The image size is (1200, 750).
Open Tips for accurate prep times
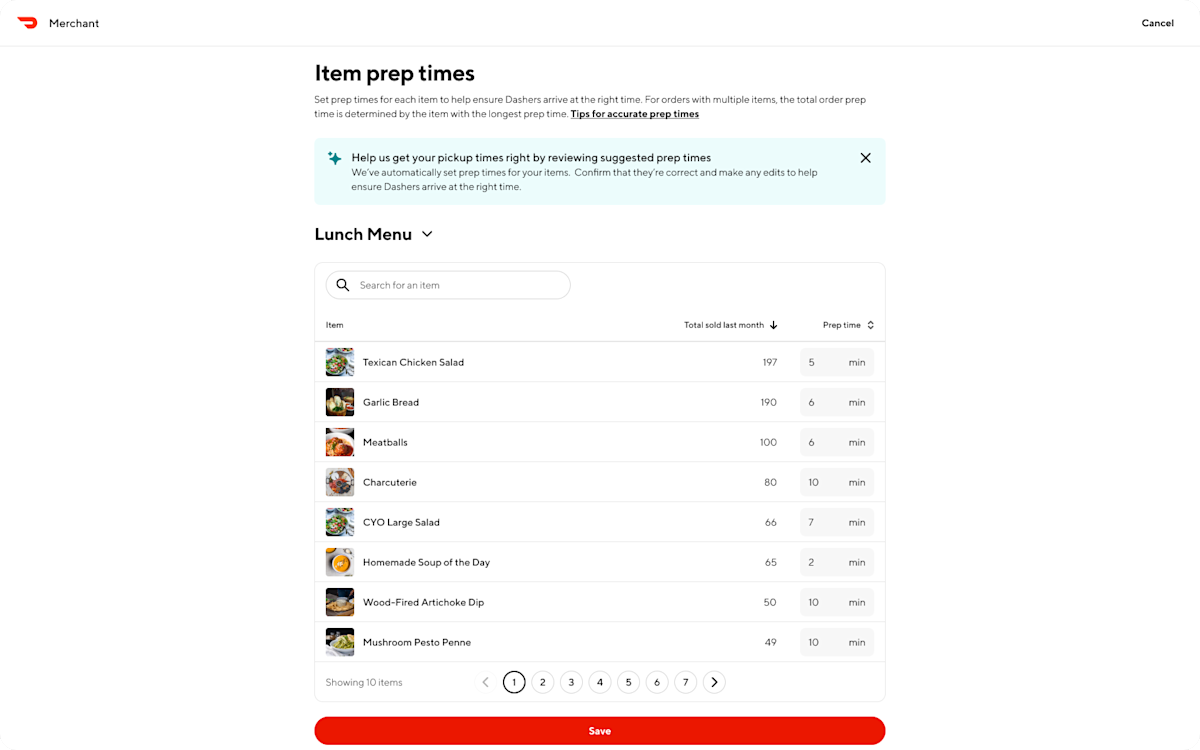[634, 113]
